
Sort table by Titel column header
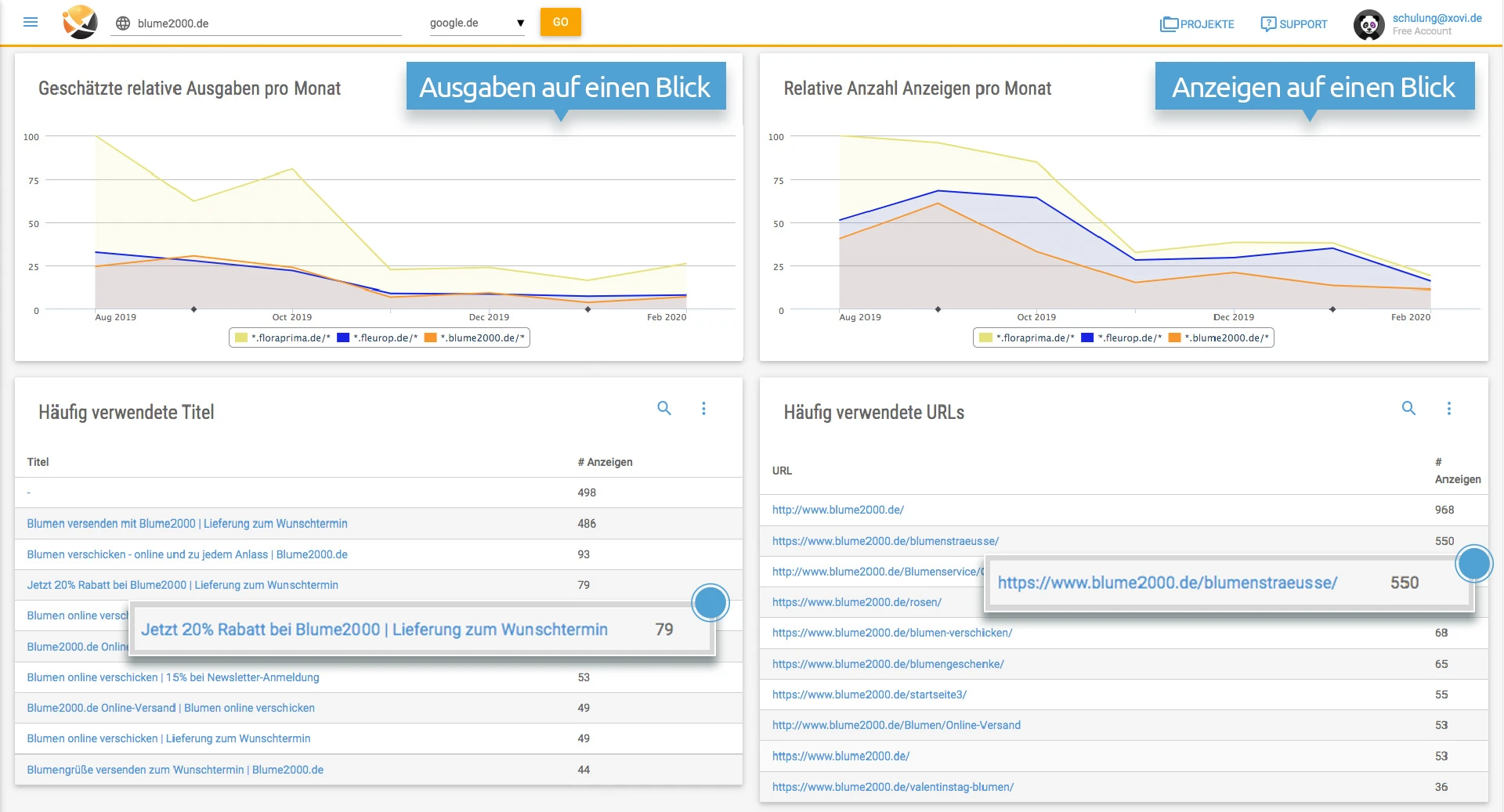pos(38,462)
